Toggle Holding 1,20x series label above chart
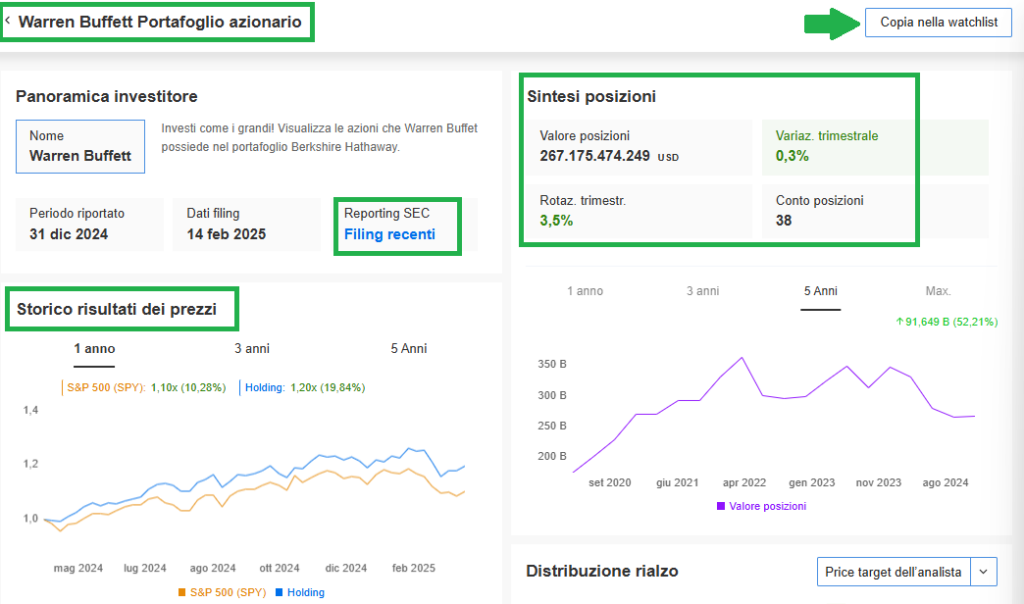1024x604 pixels. [301, 387]
